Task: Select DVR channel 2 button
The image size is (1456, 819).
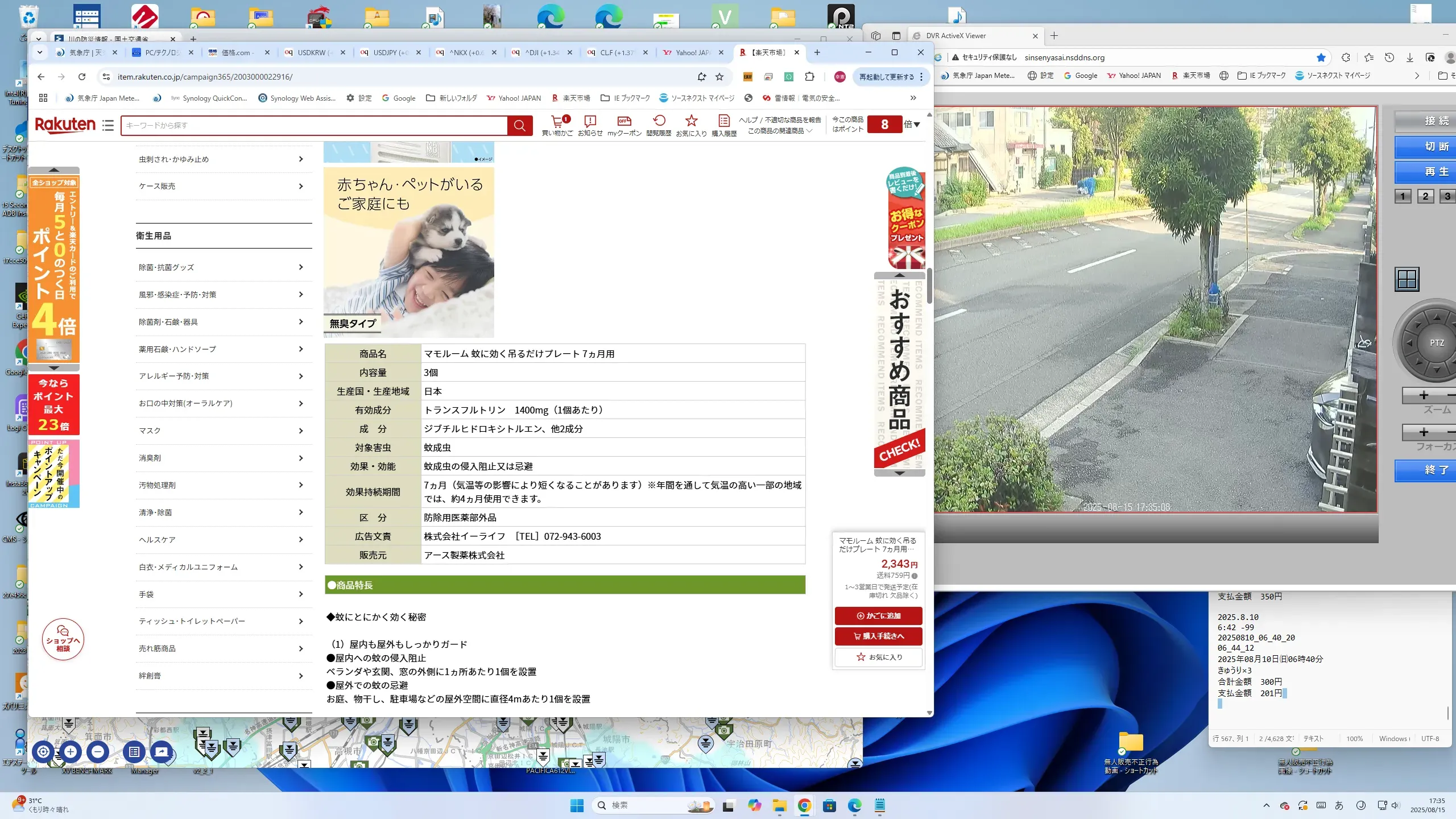Action: (1425, 197)
